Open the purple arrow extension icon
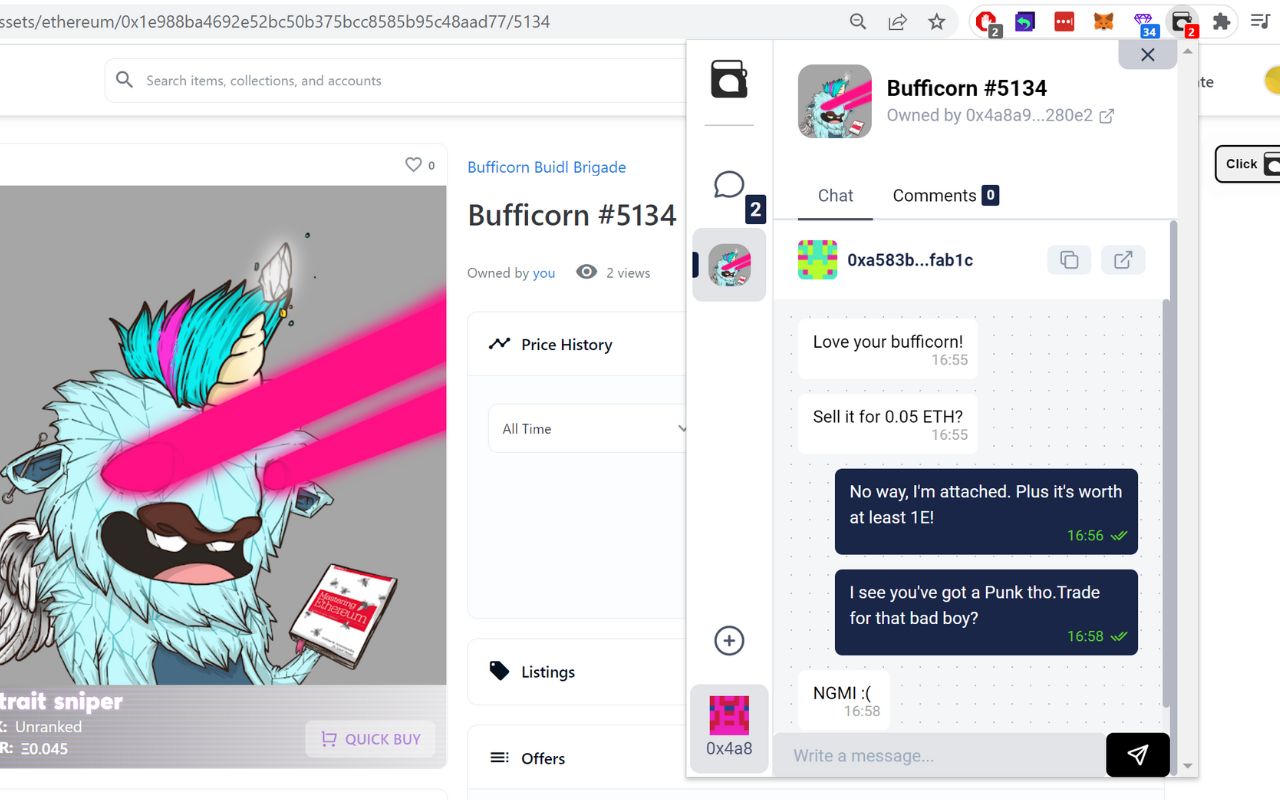This screenshot has width=1280, height=800. click(x=1025, y=21)
